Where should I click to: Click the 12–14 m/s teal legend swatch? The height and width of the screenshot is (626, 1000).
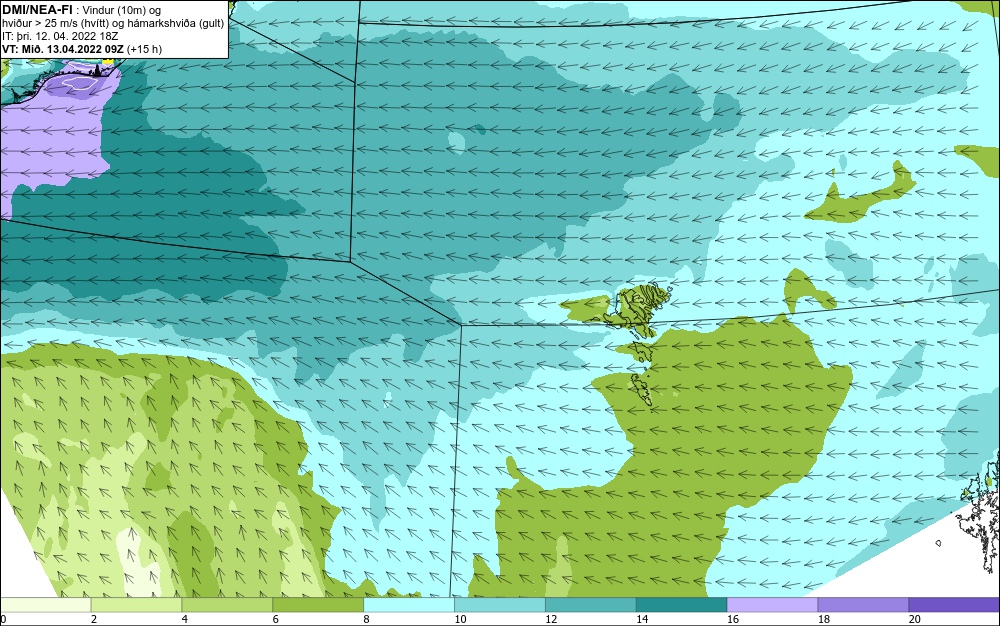[591, 604]
